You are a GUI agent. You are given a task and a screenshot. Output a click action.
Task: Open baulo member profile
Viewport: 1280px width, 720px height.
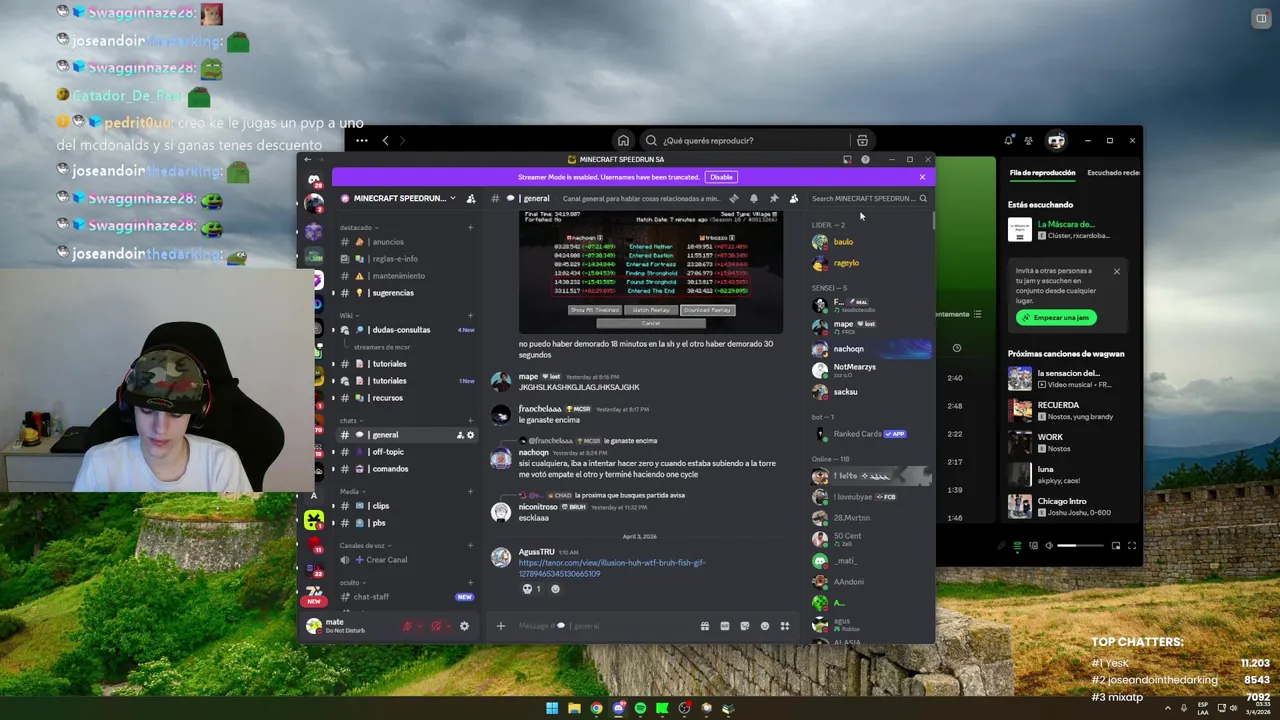(x=870, y=242)
